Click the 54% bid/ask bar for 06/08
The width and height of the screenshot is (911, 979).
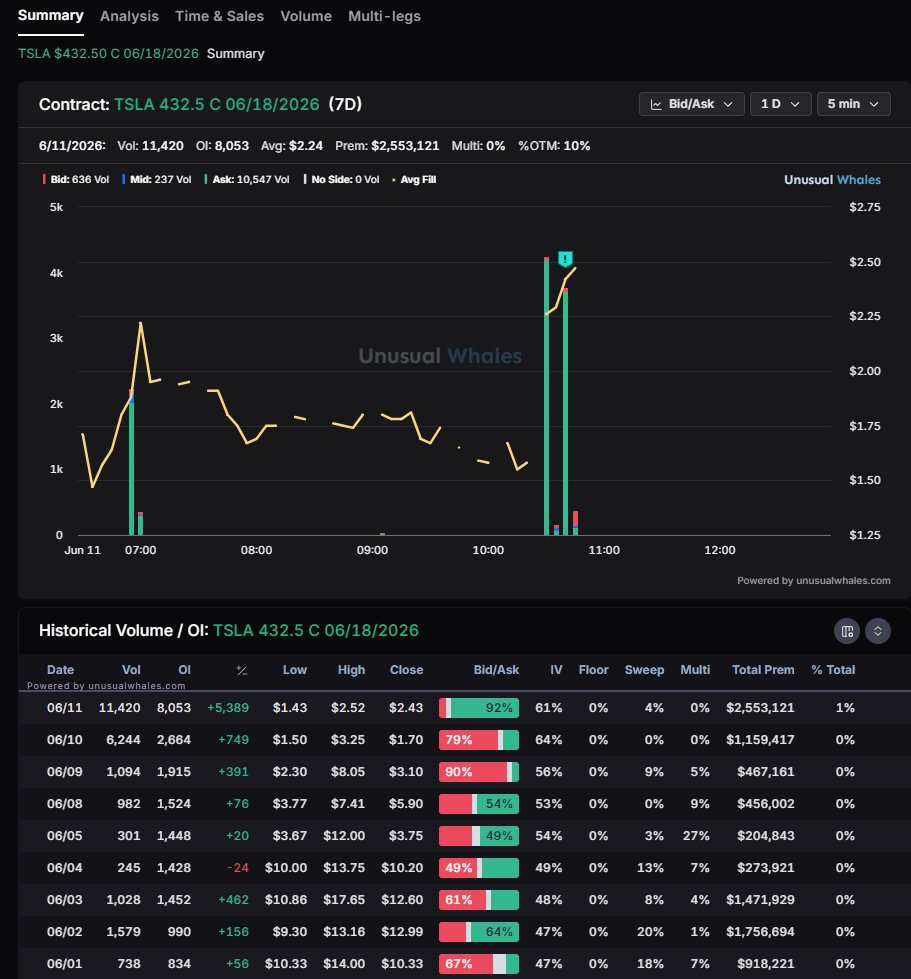[479, 804]
